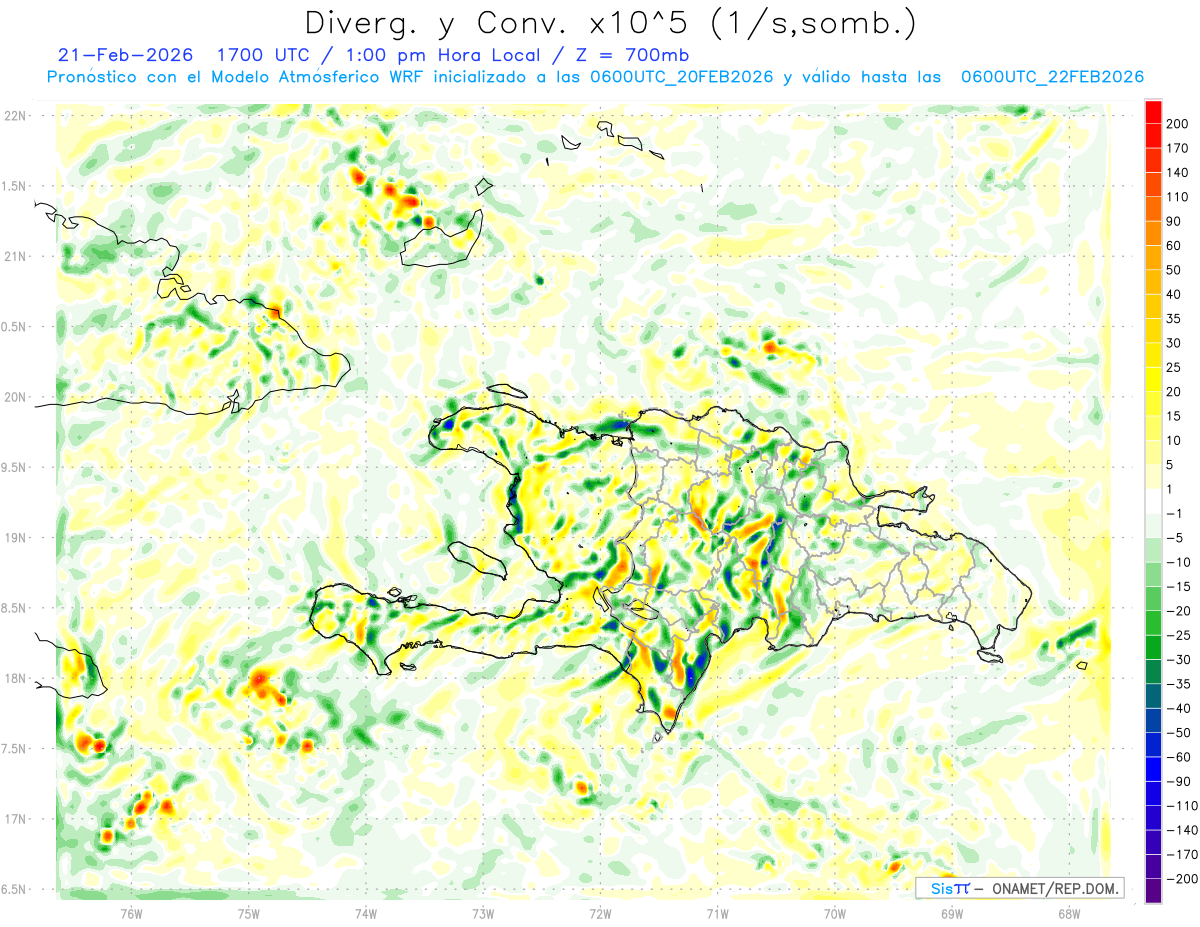1200x927 pixels.
Task: Click the '-35' color scale value
Action: coord(1180,684)
